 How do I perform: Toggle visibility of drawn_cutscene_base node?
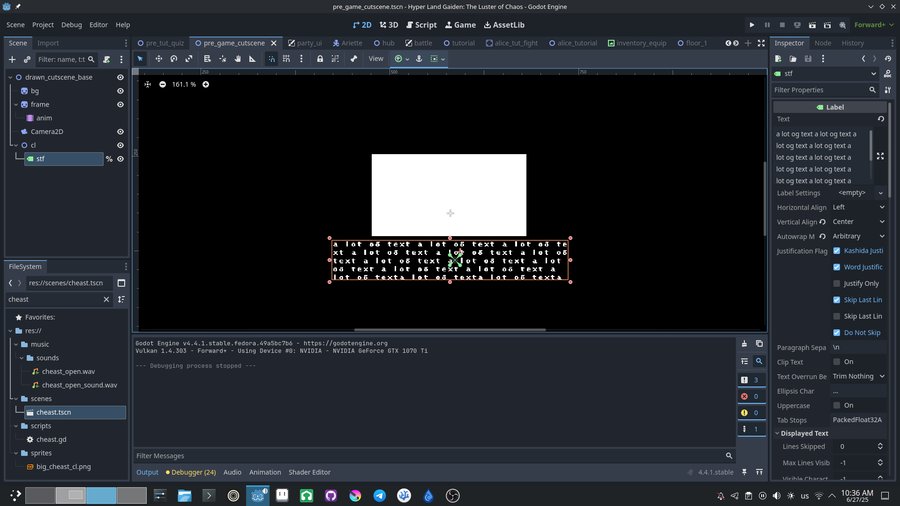[121, 77]
